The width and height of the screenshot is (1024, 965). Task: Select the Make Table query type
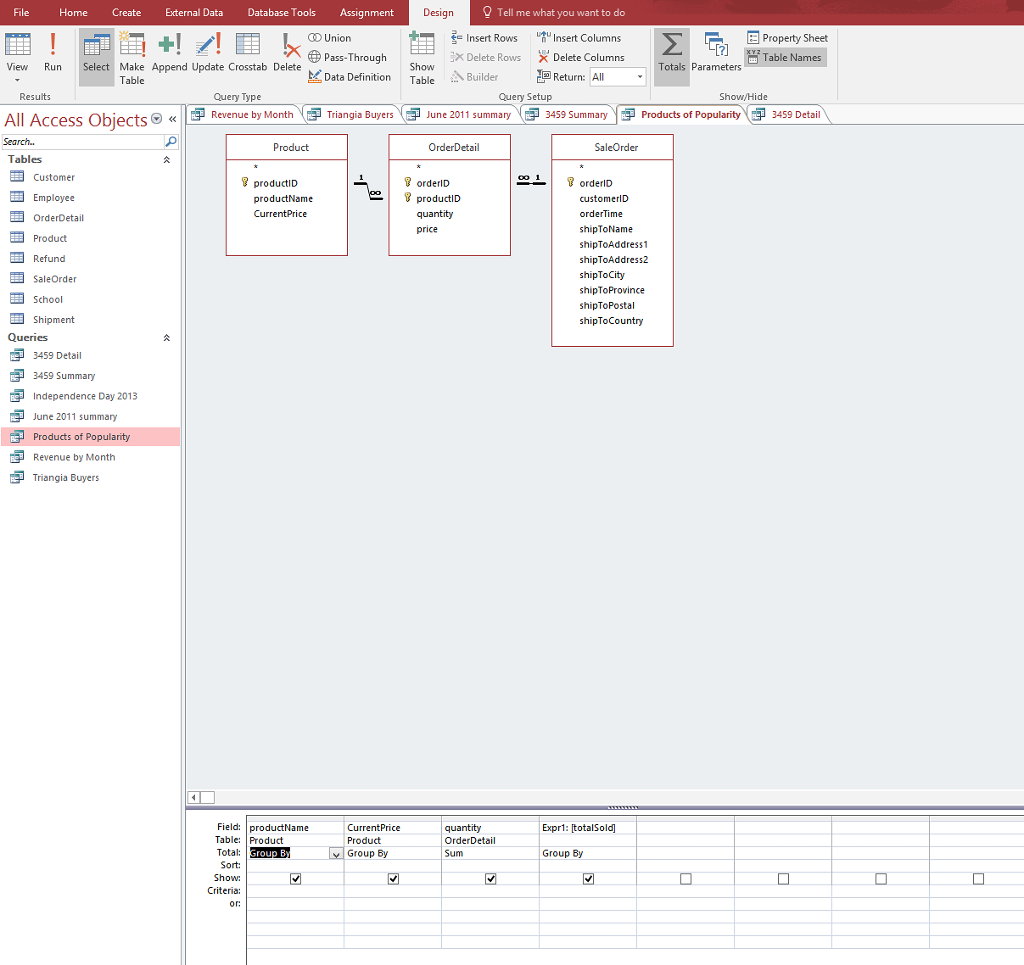pos(132,57)
